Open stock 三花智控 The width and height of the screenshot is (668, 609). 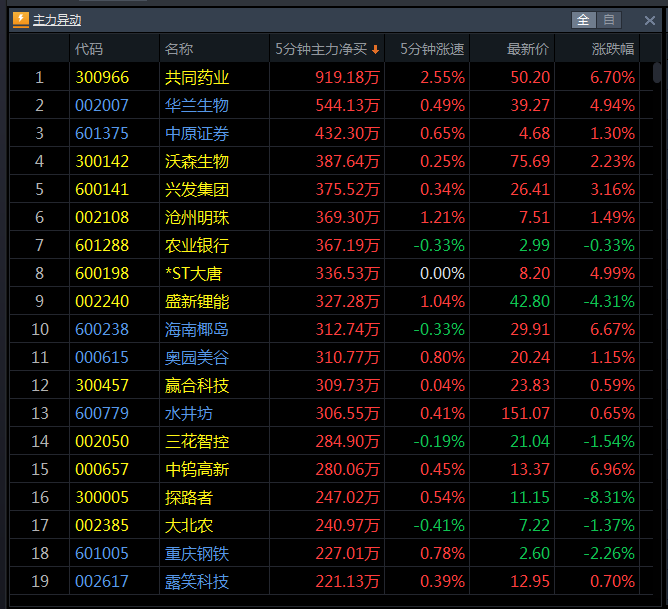[x=197, y=442]
